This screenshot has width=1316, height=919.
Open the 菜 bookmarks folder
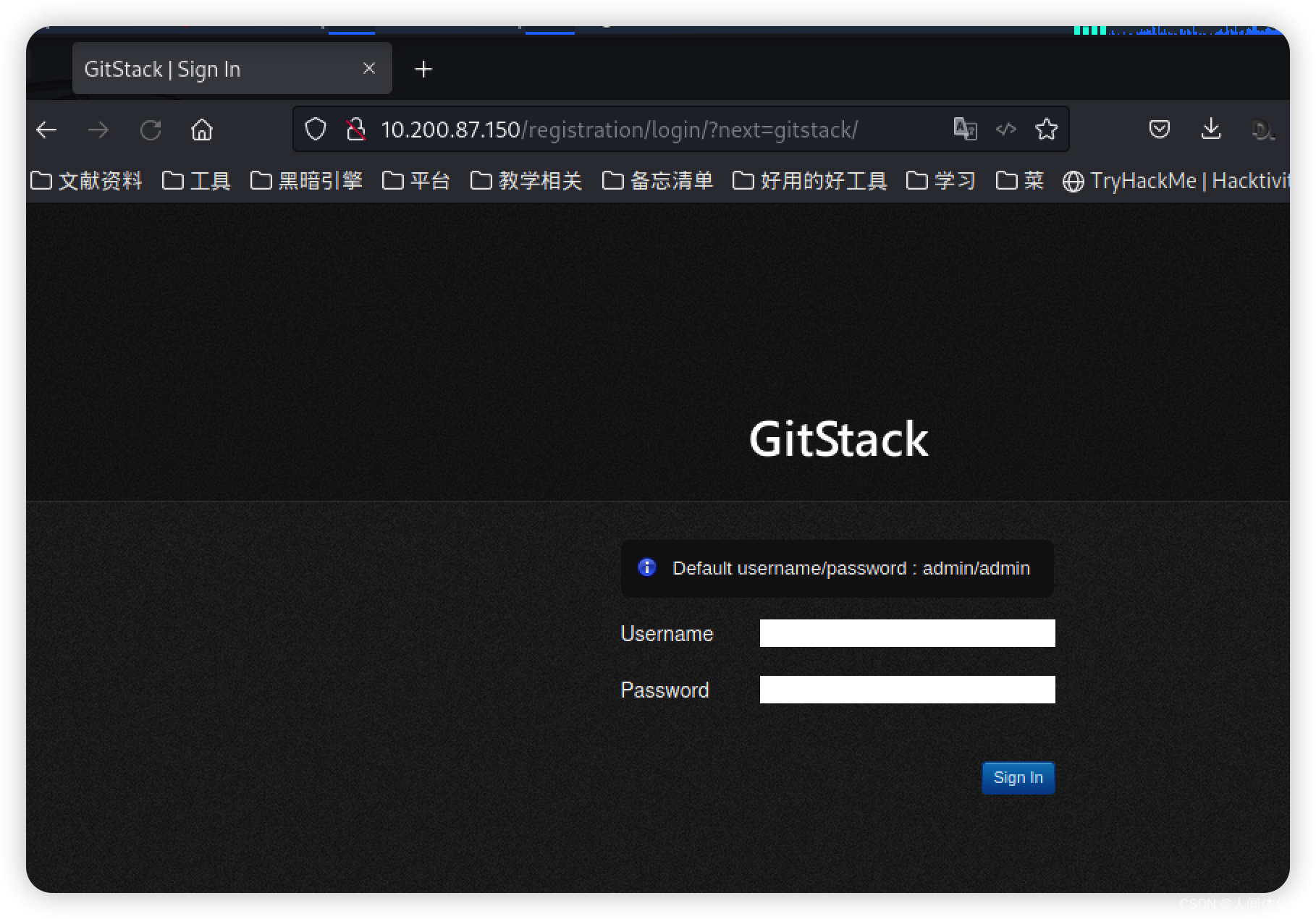pyautogui.click(x=1020, y=180)
